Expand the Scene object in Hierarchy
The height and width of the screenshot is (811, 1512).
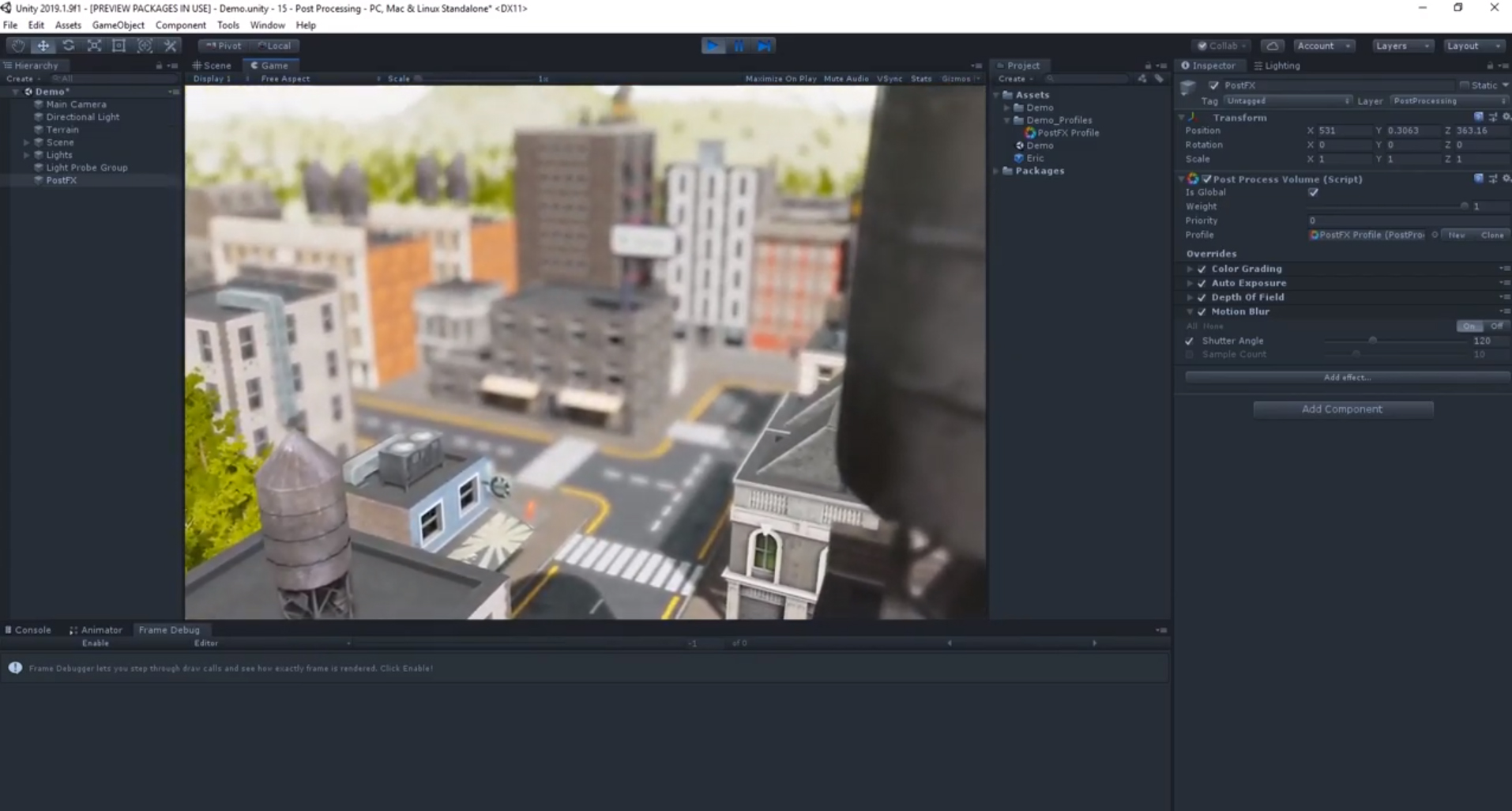(x=27, y=142)
